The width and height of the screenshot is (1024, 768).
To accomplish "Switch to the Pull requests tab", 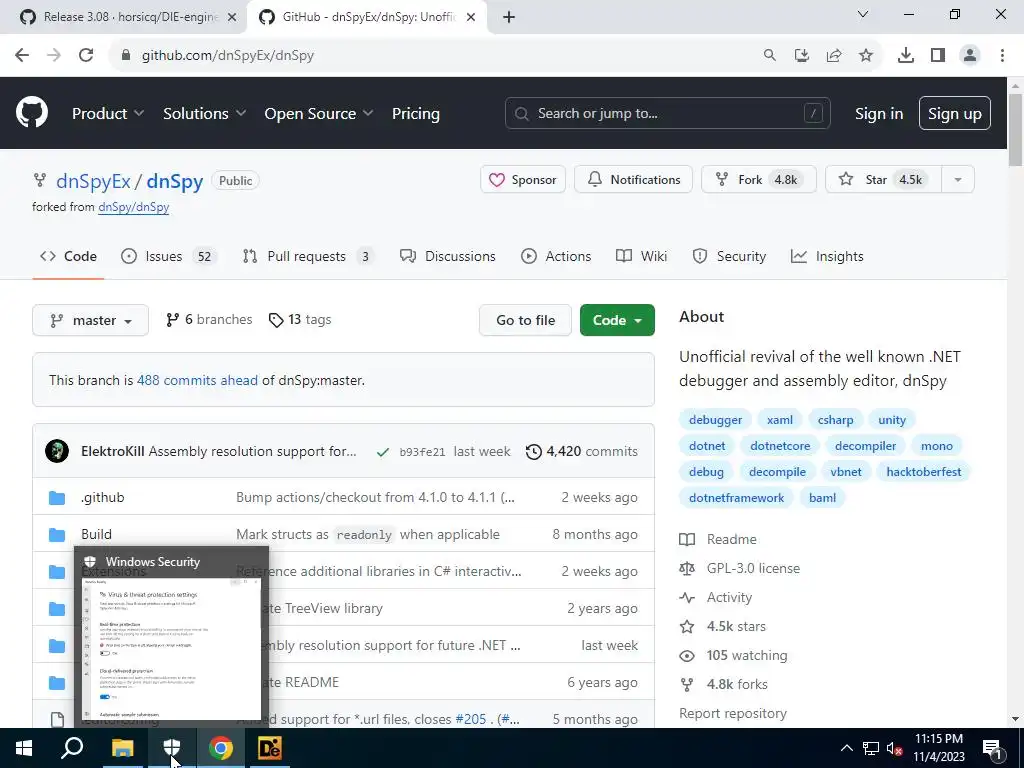I will [x=308, y=256].
